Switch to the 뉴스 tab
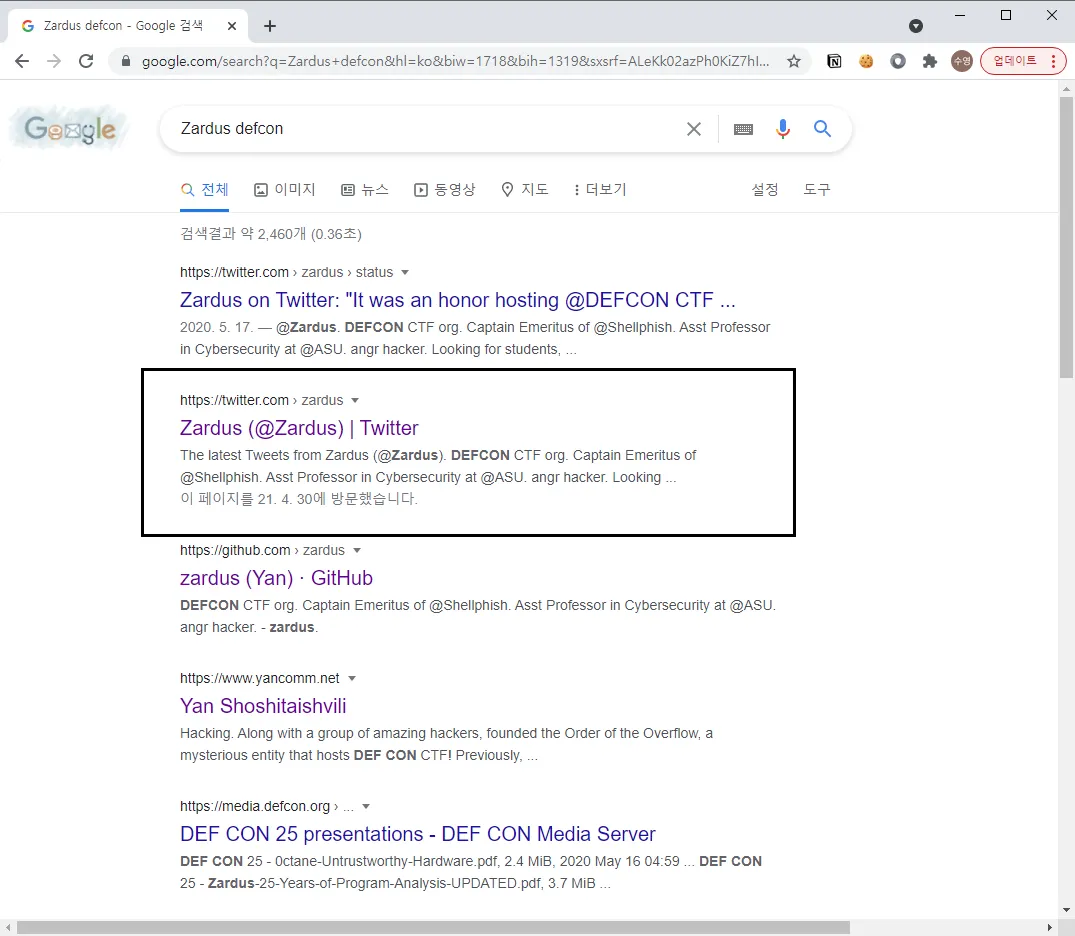This screenshot has height=936, width=1075. pyautogui.click(x=365, y=190)
